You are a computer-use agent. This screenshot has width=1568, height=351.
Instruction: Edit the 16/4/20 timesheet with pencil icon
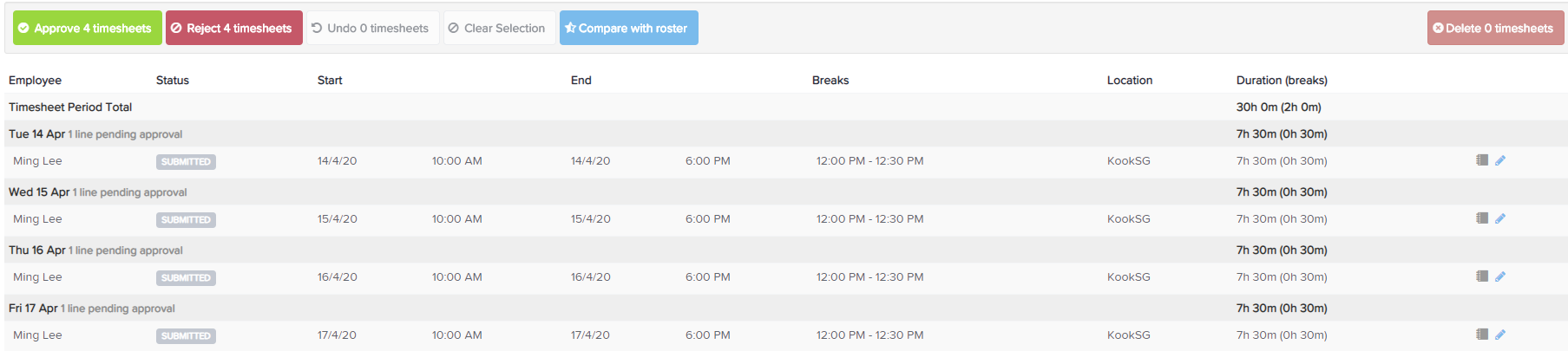(x=1500, y=276)
